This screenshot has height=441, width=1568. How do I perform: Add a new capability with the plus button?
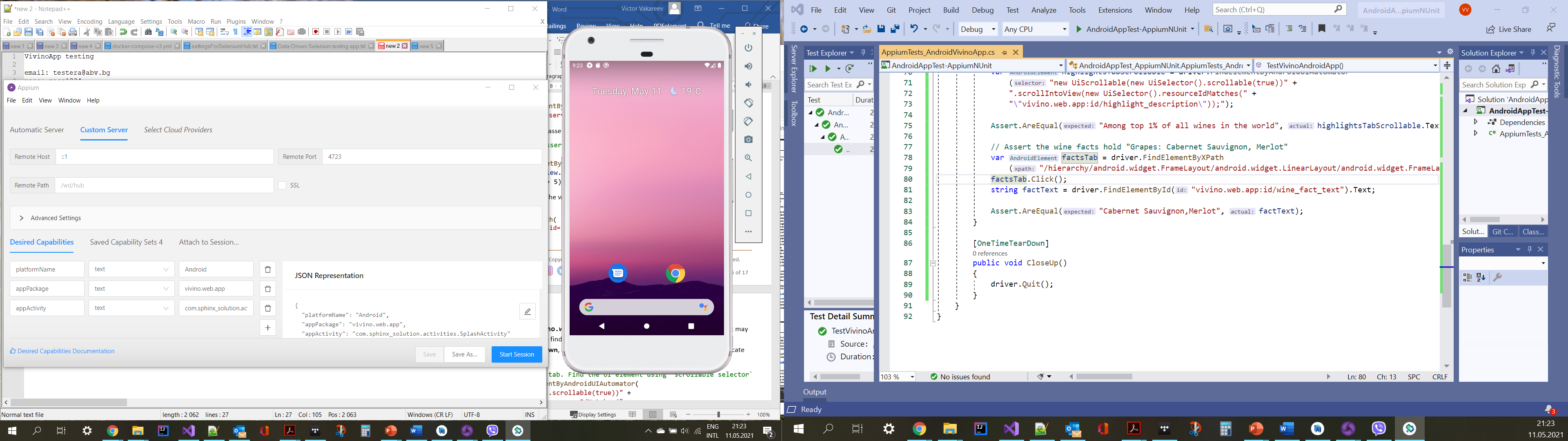pyautogui.click(x=268, y=328)
